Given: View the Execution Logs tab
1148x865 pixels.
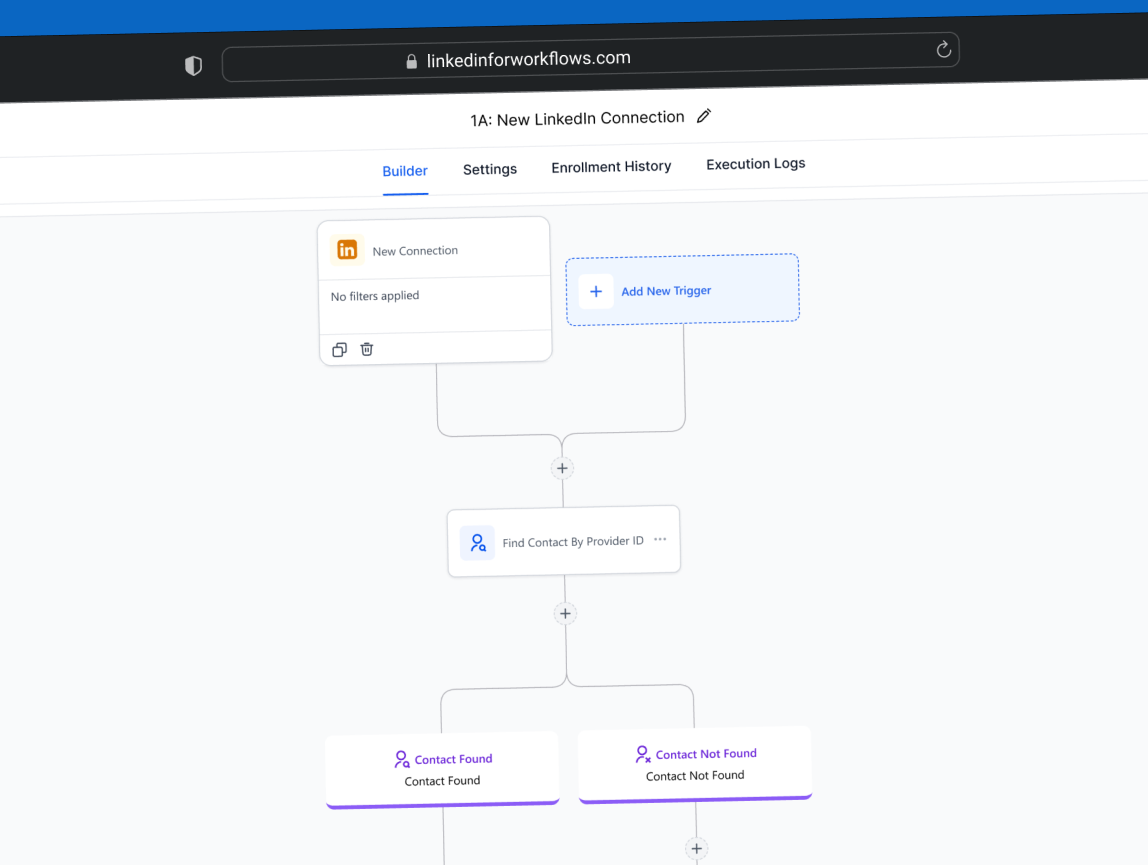Looking at the screenshot, I should coord(755,163).
